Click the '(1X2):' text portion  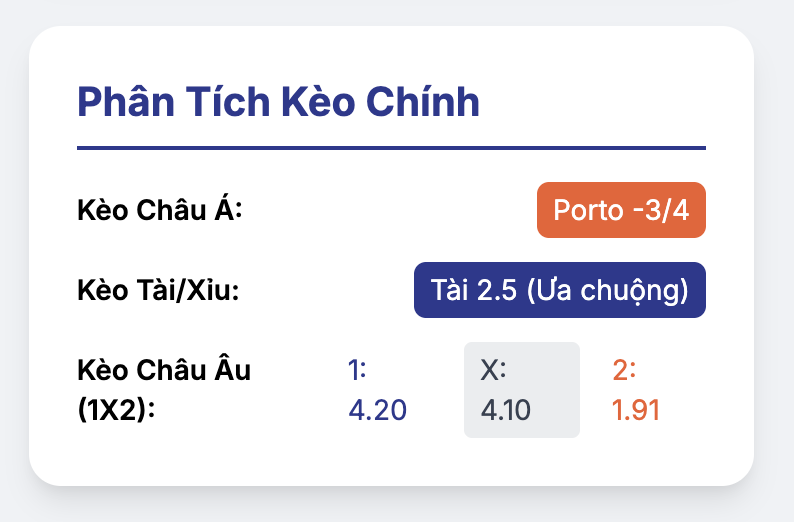[x=116, y=410]
